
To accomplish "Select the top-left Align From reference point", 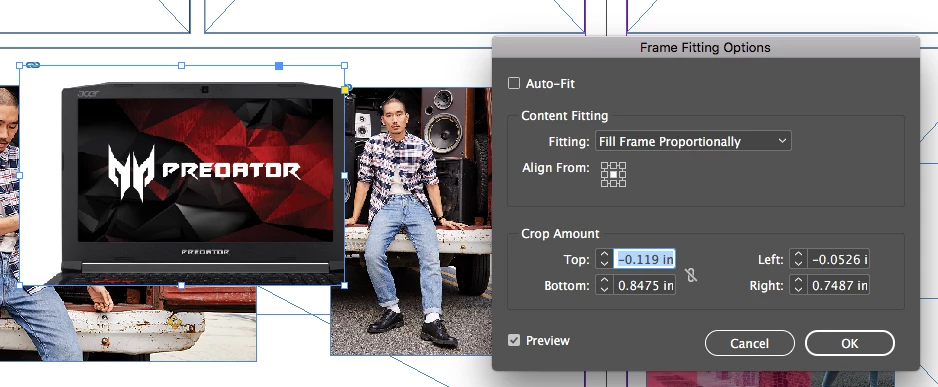I will [x=605, y=166].
